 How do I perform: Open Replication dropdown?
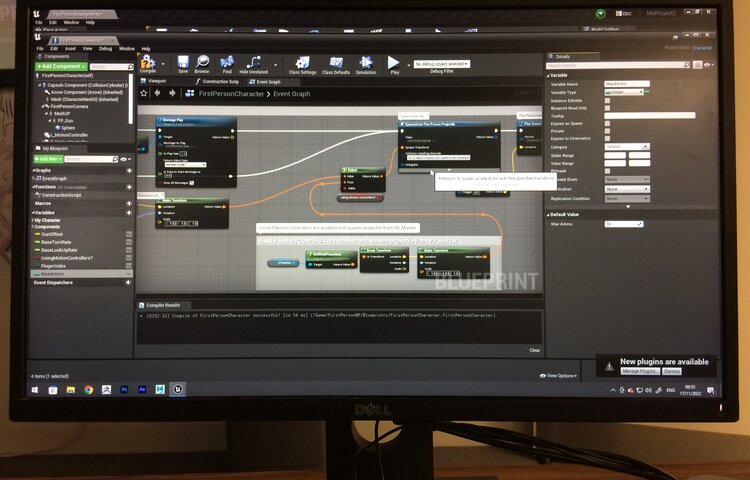[627, 189]
